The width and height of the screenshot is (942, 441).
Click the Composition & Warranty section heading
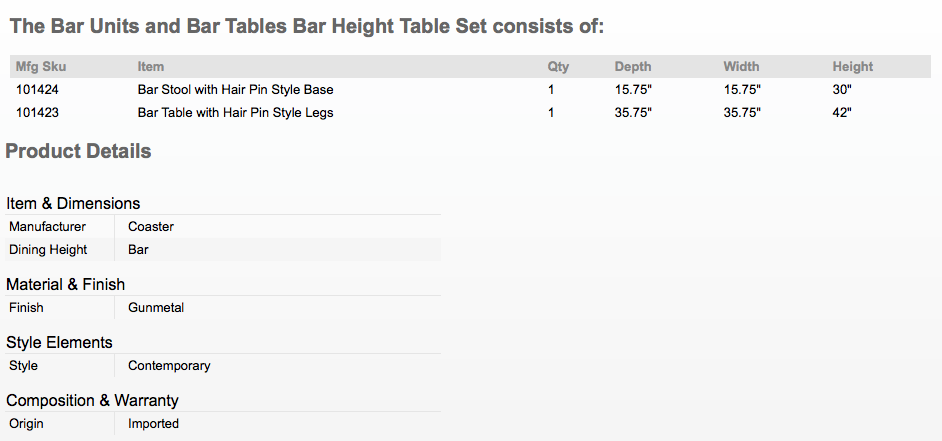click(93, 401)
